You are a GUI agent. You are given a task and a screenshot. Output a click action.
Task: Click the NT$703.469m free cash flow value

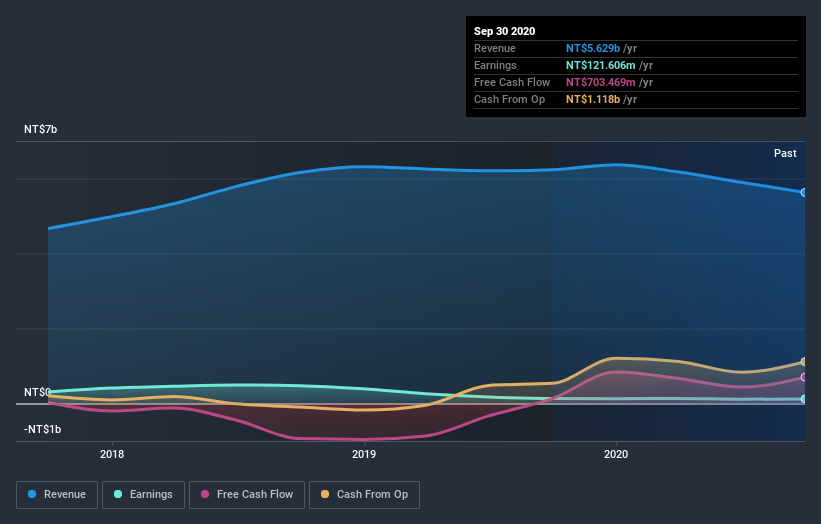click(601, 82)
